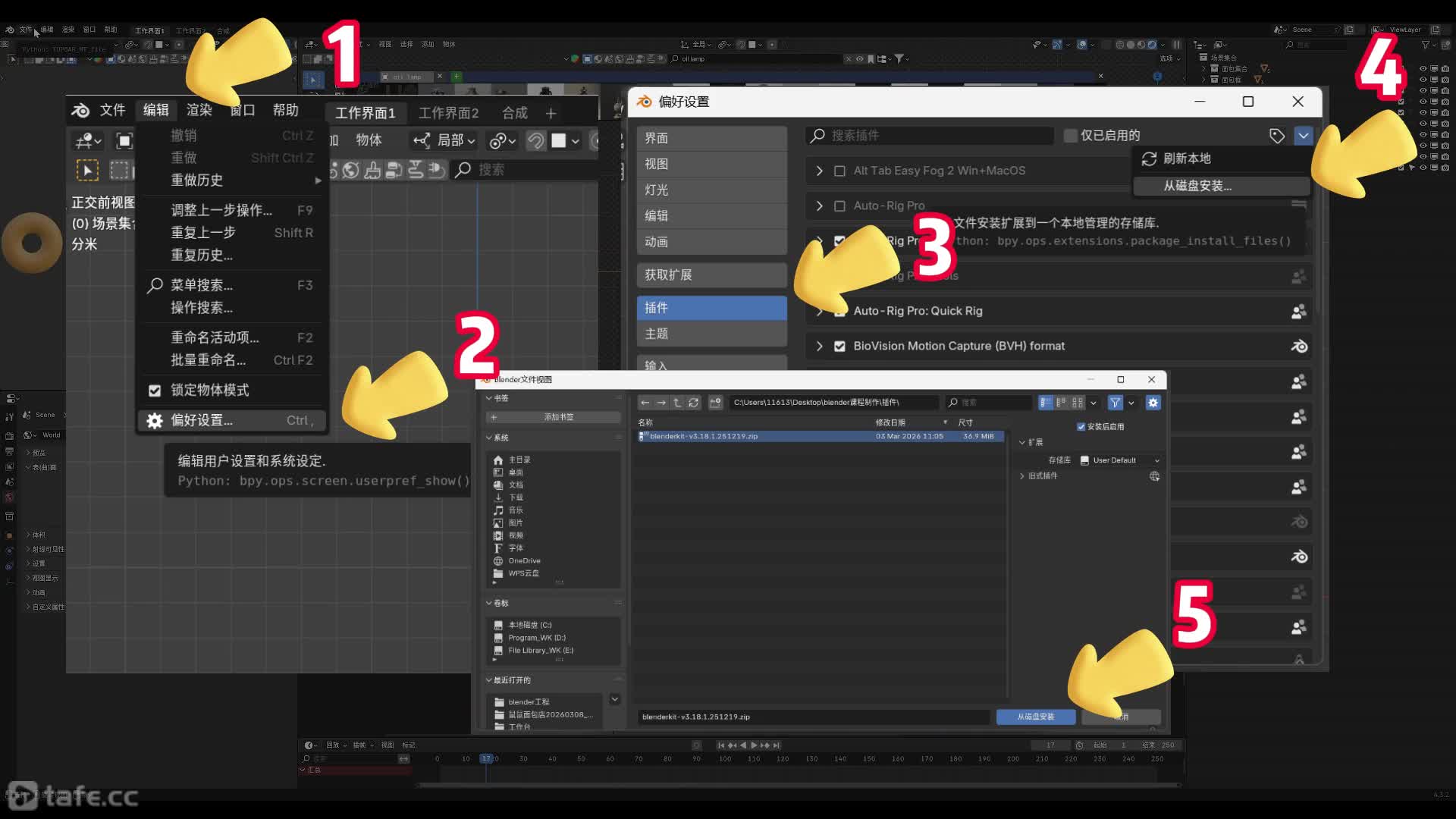The height and width of the screenshot is (819, 1456).
Task: Click frame 100 on the timeline ruler
Action: [x=725, y=758]
